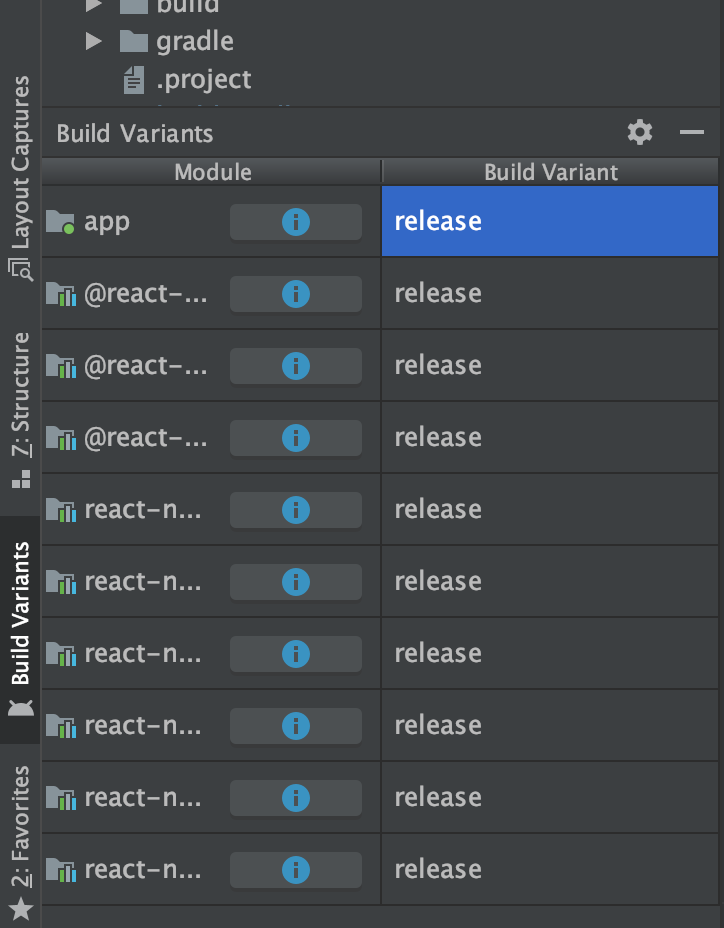
Task: Click the gradle folder icon
Action: [133, 41]
